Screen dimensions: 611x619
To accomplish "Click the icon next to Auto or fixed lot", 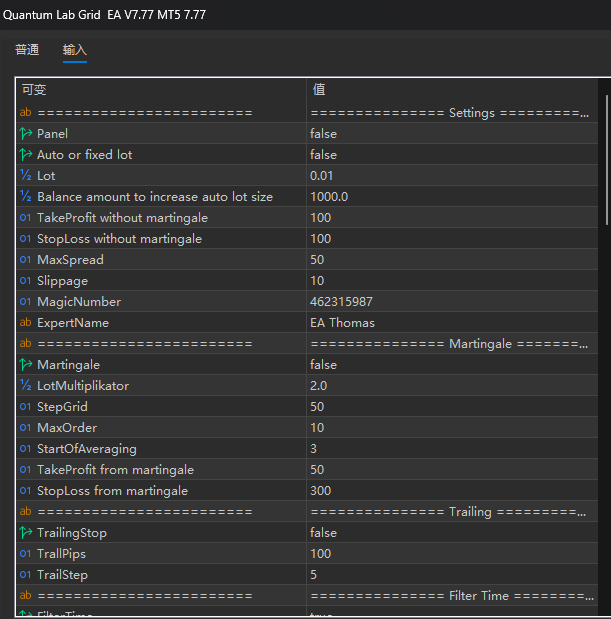I will [26, 155].
